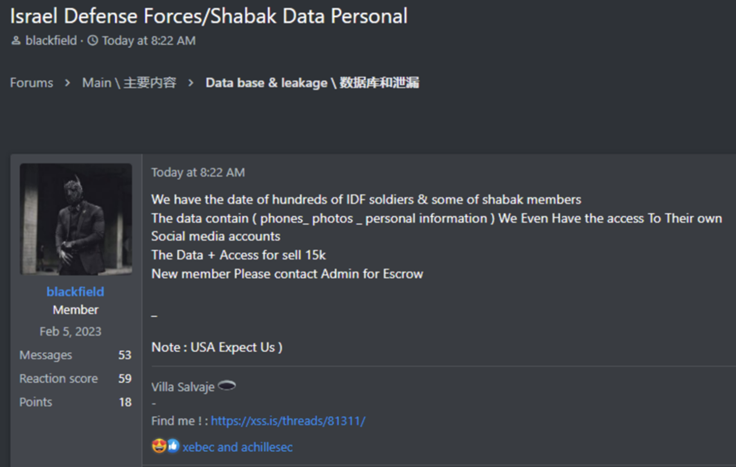The width and height of the screenshot is (736, 467).
Task: Go to the Forums breadcrumb
Action: tap(31, 83)
